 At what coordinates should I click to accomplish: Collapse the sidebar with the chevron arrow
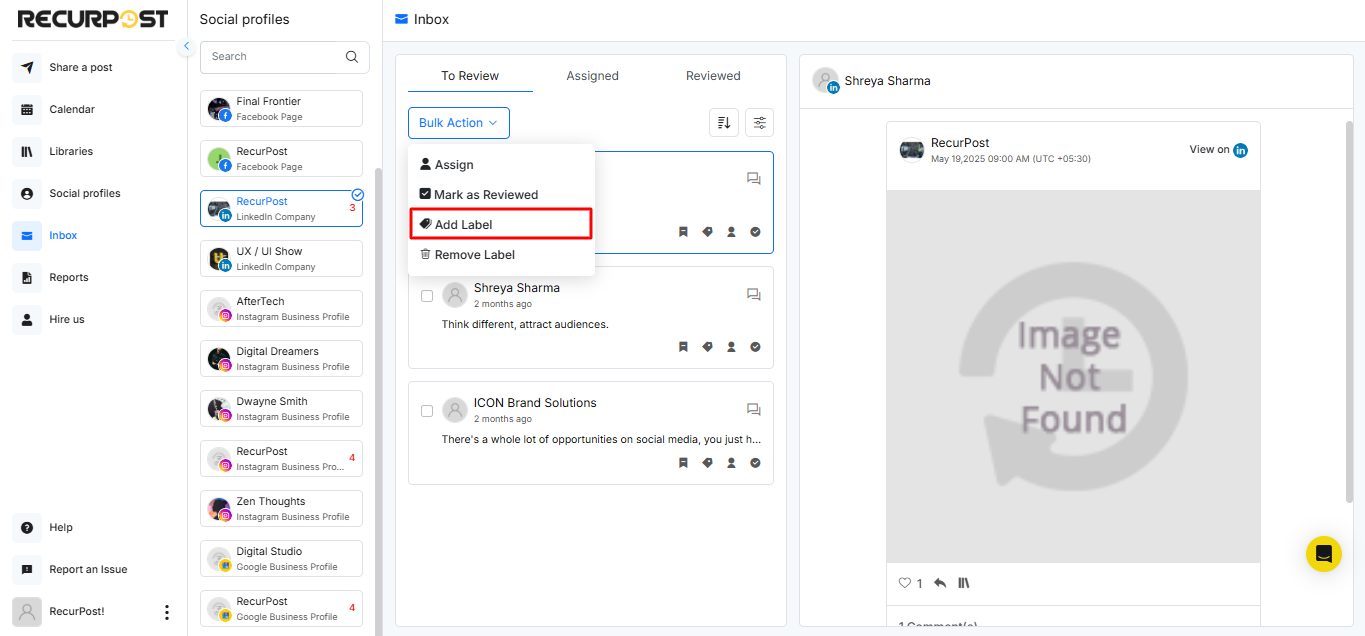click(186, 46)
